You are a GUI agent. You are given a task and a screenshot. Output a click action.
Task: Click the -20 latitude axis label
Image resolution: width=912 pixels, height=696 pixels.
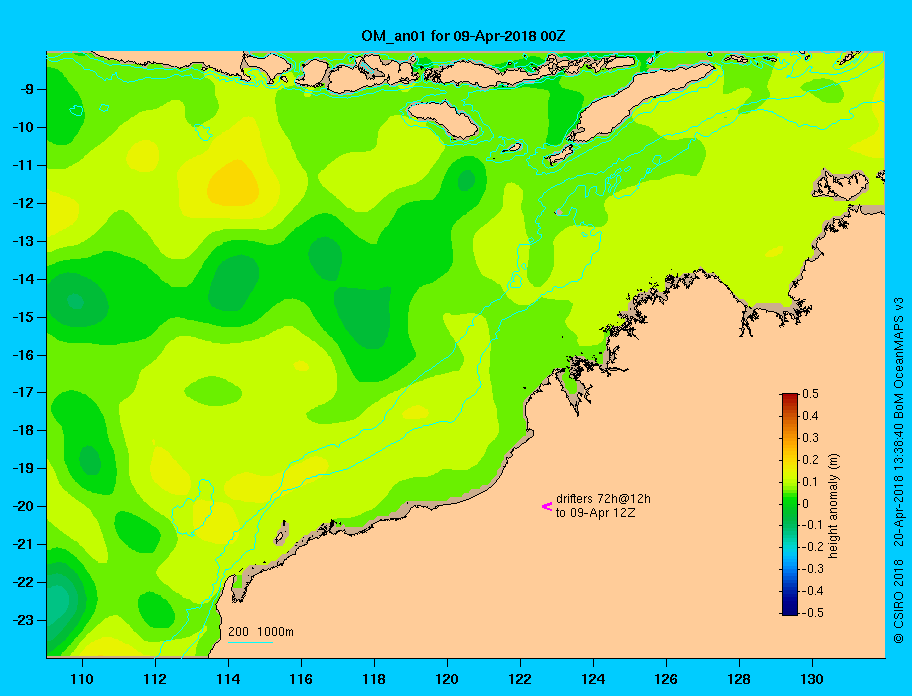(x=23, y=506)
